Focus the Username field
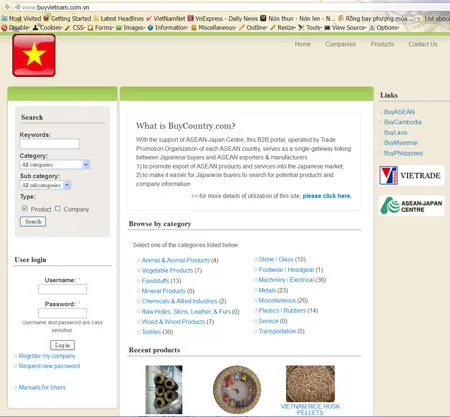 point(62,289)
